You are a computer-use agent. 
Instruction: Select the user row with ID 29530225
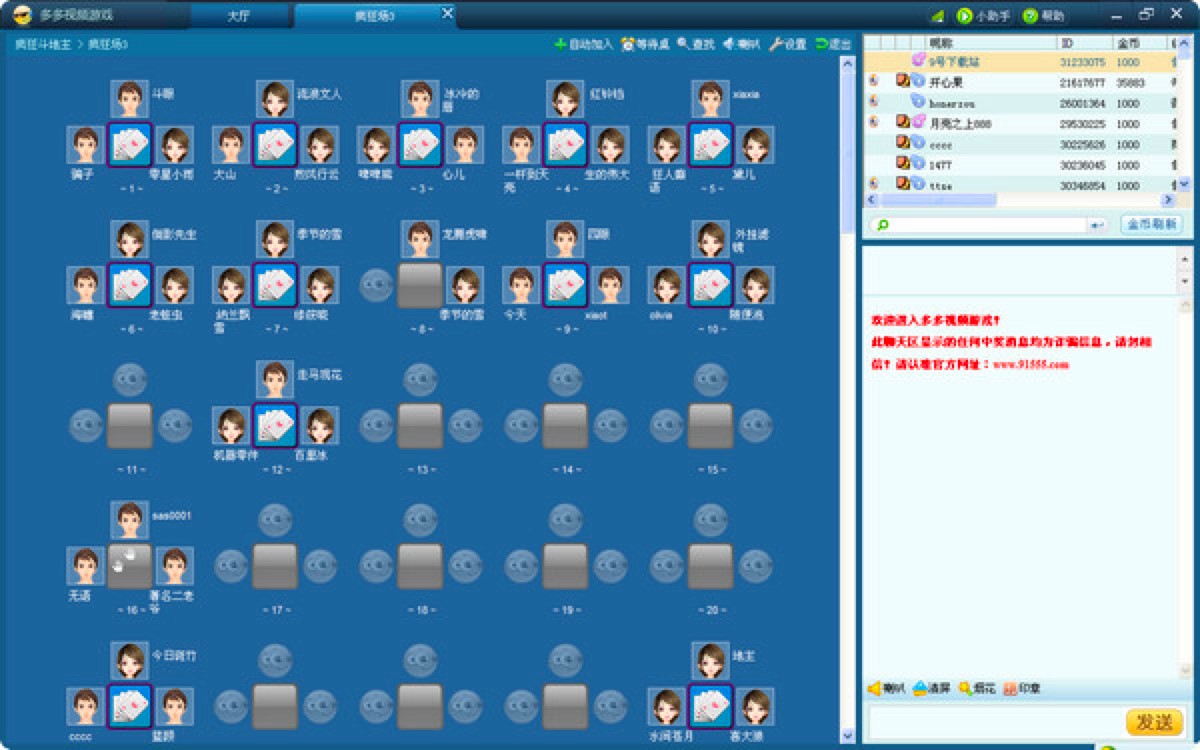(x=1020, y=124)
